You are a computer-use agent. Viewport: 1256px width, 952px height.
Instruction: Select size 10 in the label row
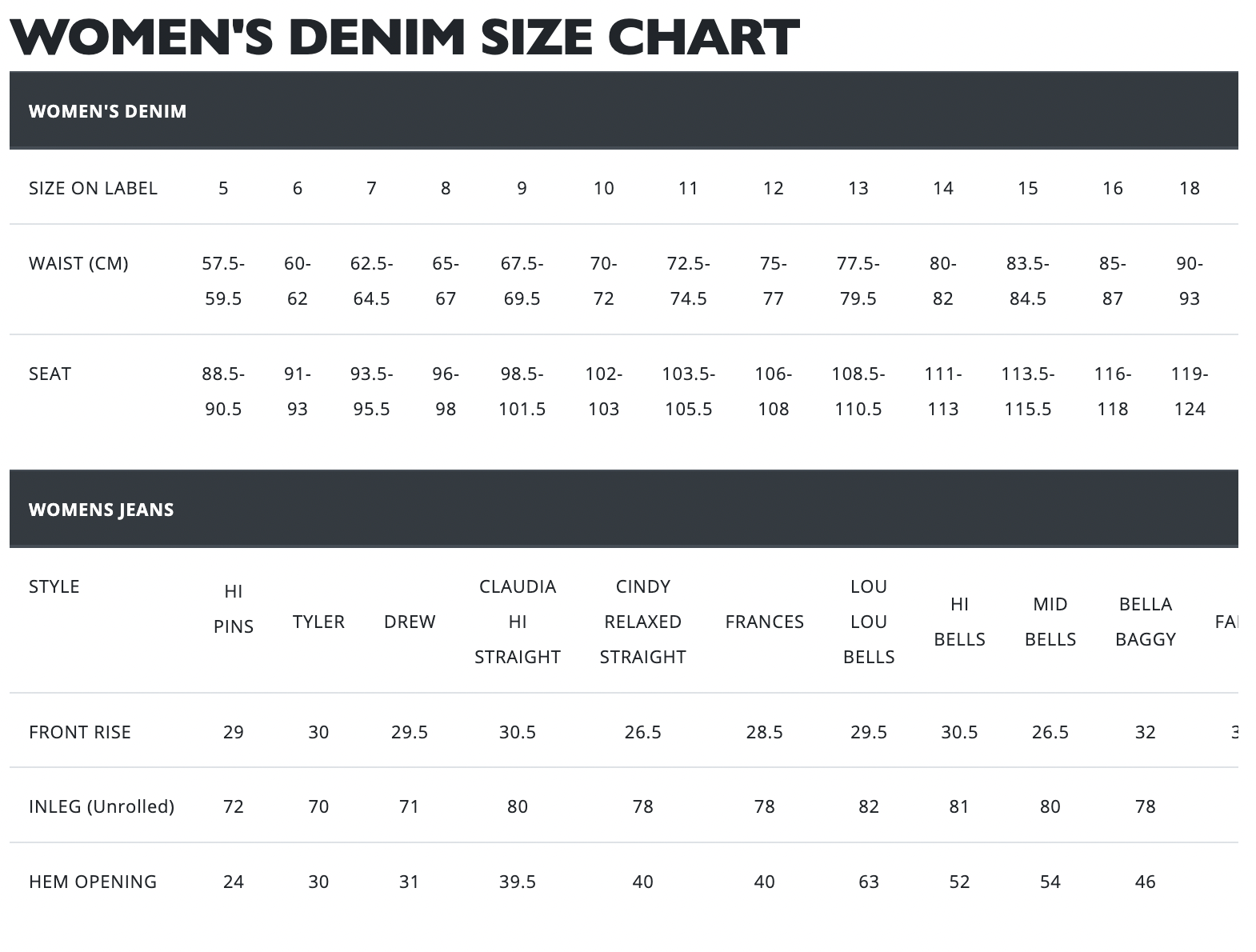click(603, 188)
